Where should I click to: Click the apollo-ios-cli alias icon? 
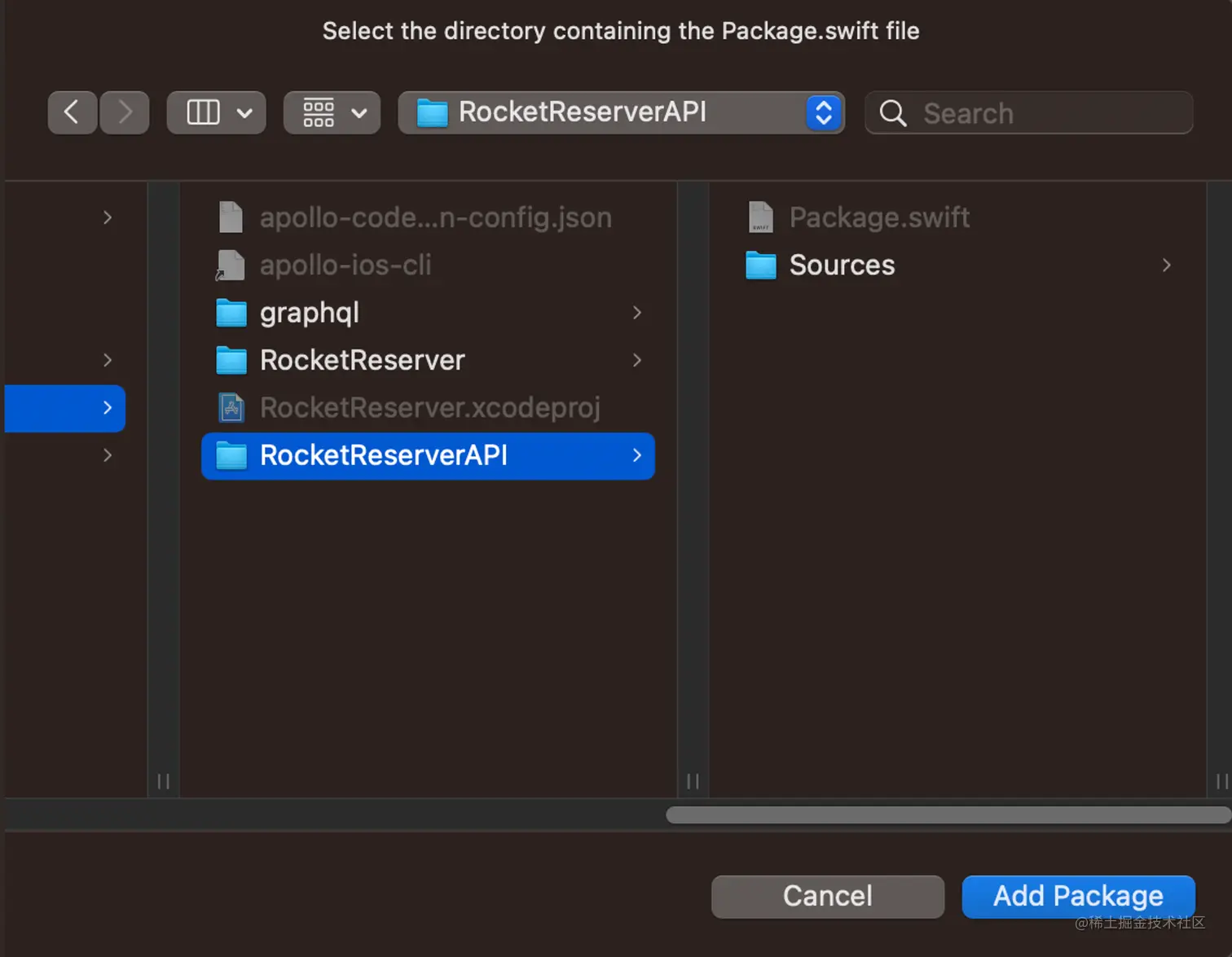pyautogui.click(x=231, y=265)
